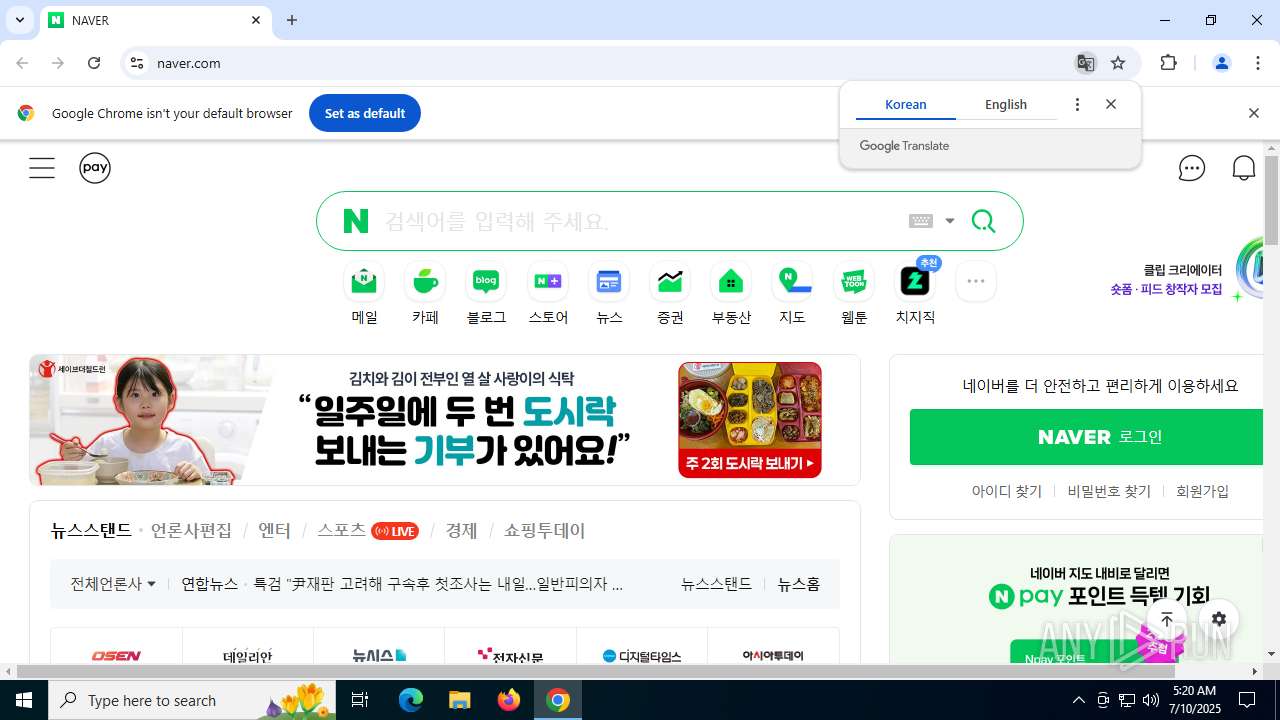This screenshot has width=1280, height=720.
Task: Switch to the 쇼핑투데이 tab
Action: (x=545, y=531)
